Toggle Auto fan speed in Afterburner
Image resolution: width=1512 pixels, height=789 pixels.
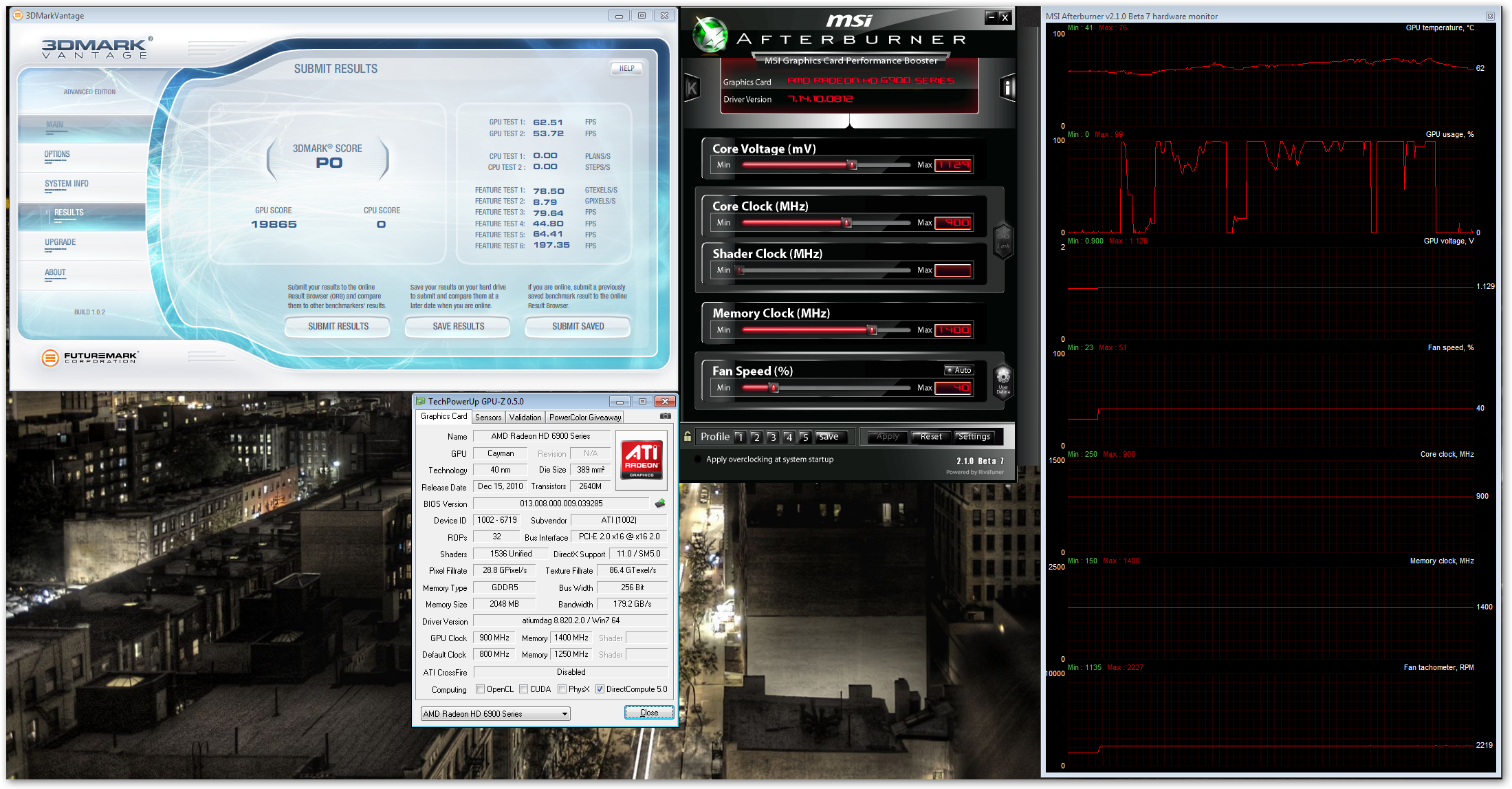tap(958, 370)
